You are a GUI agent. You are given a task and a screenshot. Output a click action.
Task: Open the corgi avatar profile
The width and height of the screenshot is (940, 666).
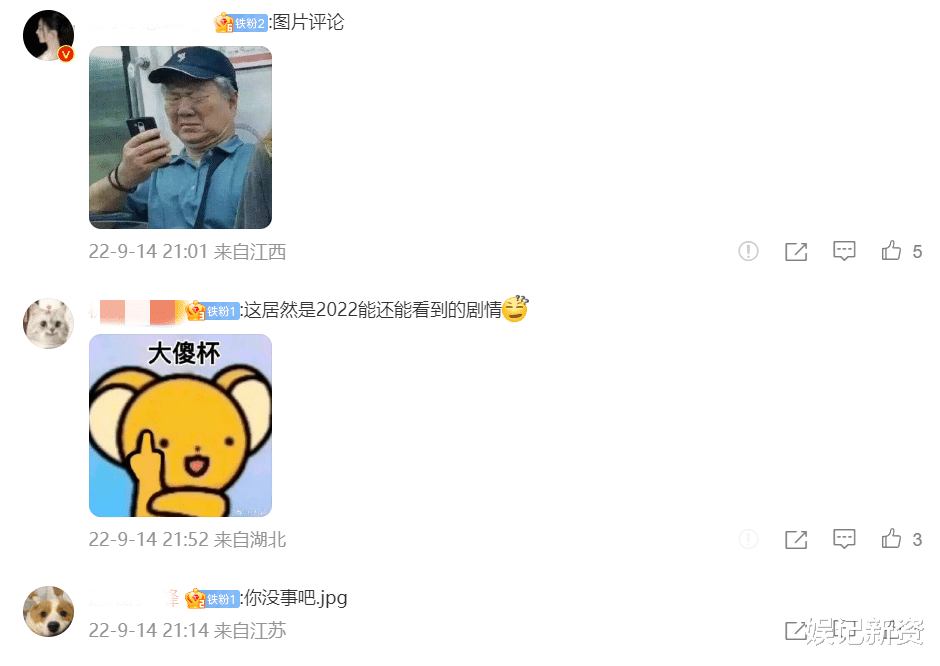pyautogui.click(x=49, y=611)
